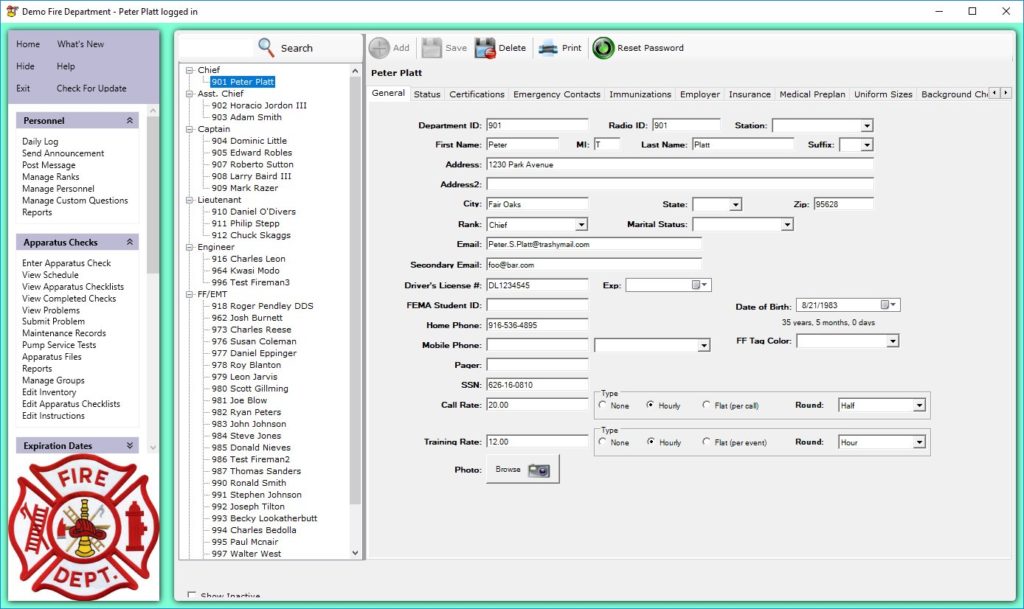Open the FF Tag Color dropdown
The image size is (1024, 609).
click(892, 341)
